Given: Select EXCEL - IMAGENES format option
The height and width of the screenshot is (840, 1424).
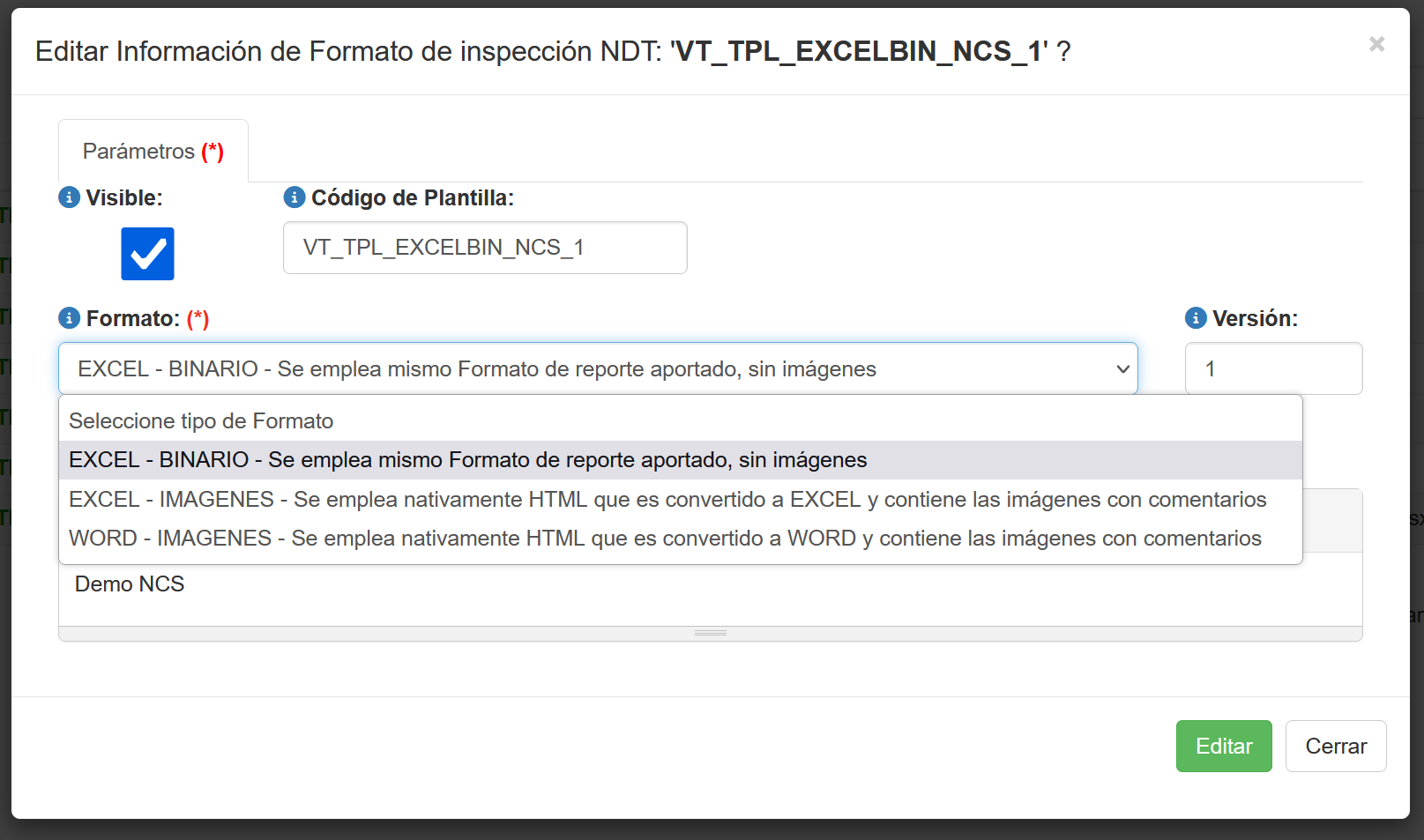Looking at the screenshot, I should click(x=667, y=500).
